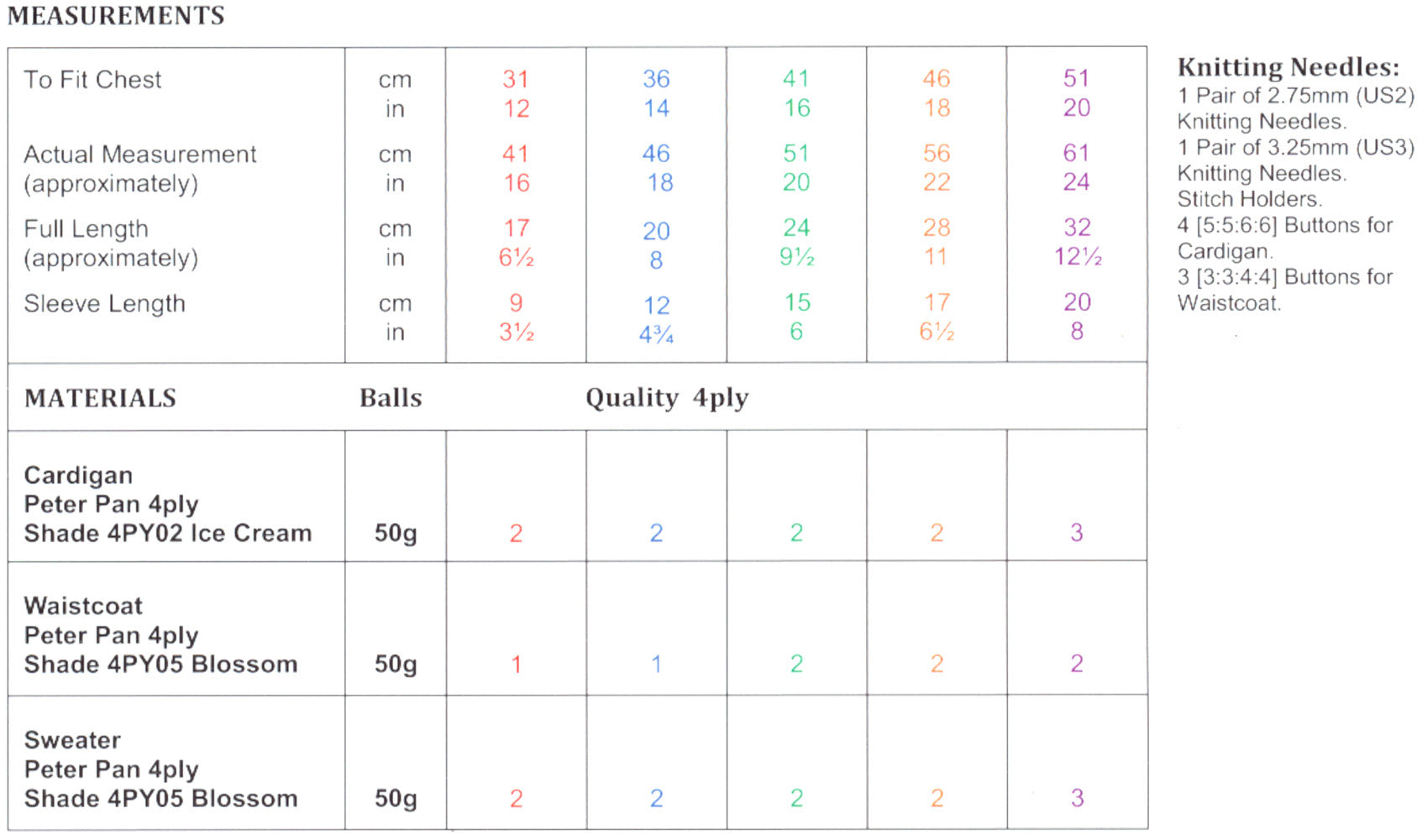
Task: Click the MATERIALS heading
Action: [x=100, y=398]
